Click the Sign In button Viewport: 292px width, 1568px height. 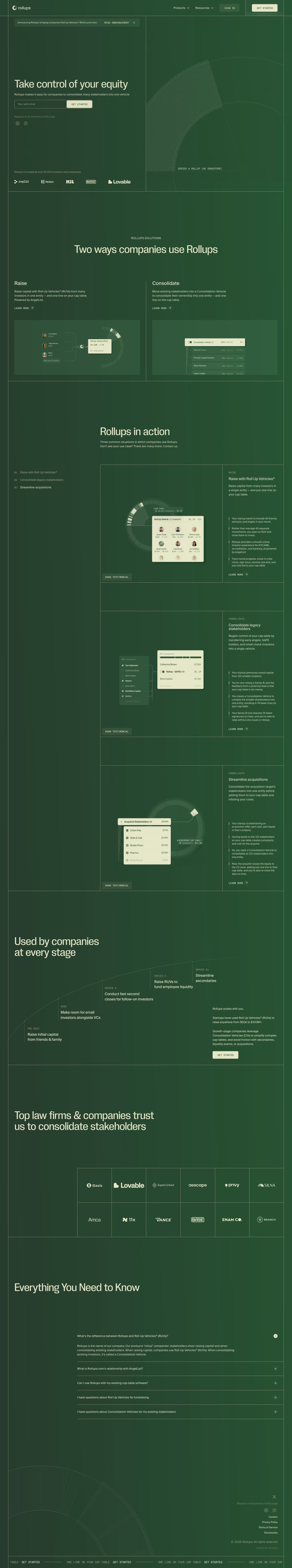tap(229, 8)
